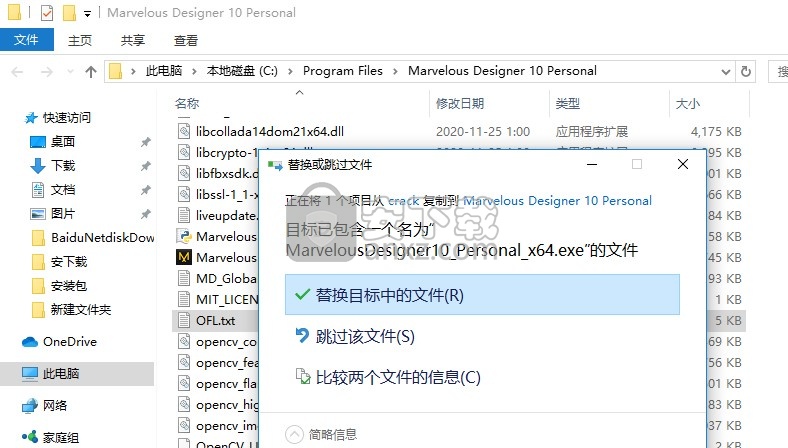Click the opencv_hig dll file icon
The height and width of the screenshot is (448, 788).
184,405
